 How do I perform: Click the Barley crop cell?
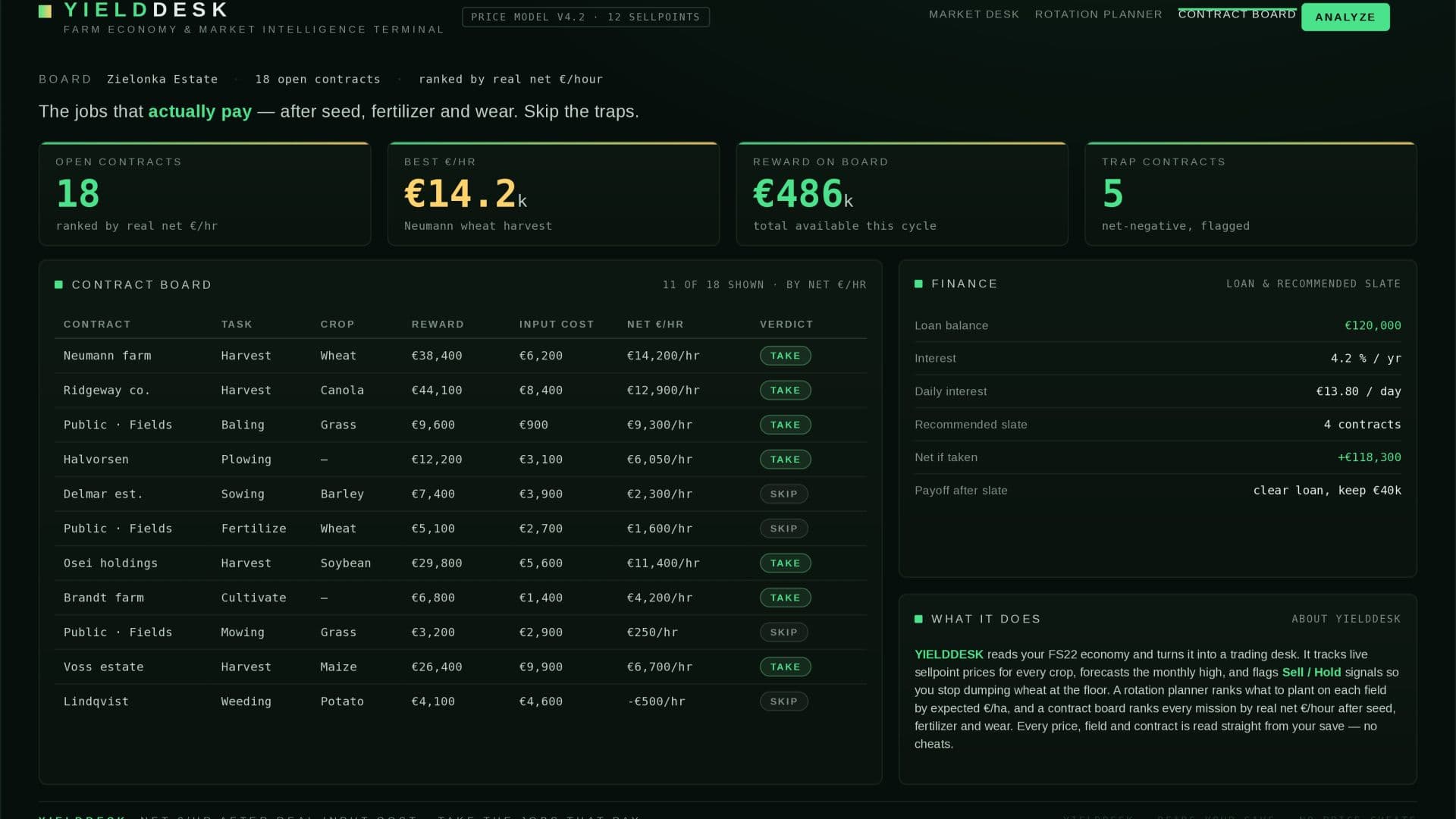[x=342, y=494]
